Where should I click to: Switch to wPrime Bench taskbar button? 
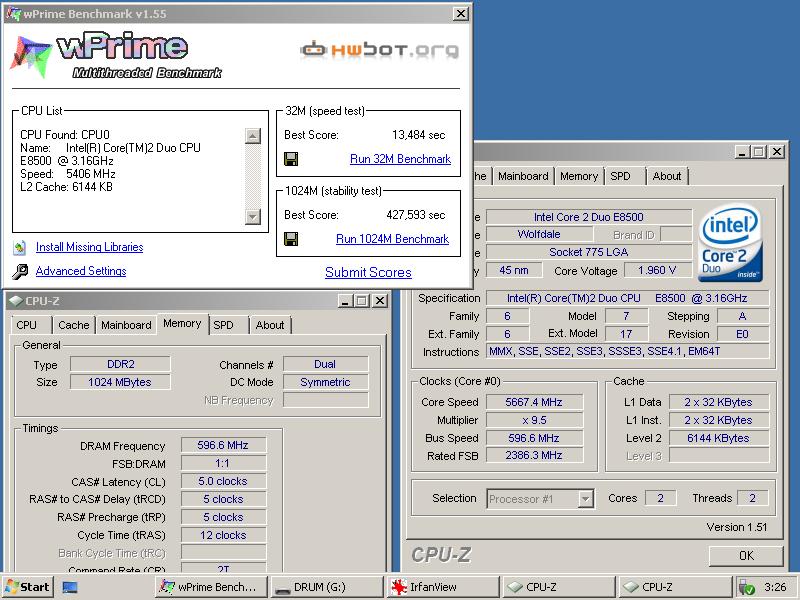[x=212, y=587]
